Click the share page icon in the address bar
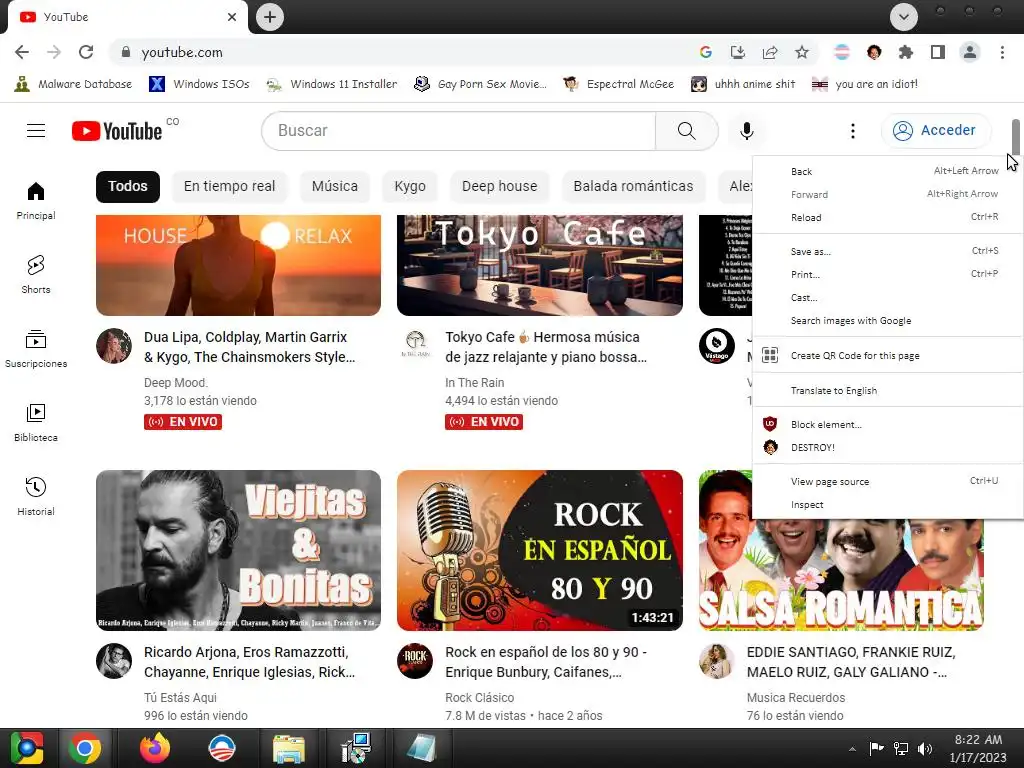This screenshot has height=768, width=1024. 770,52
